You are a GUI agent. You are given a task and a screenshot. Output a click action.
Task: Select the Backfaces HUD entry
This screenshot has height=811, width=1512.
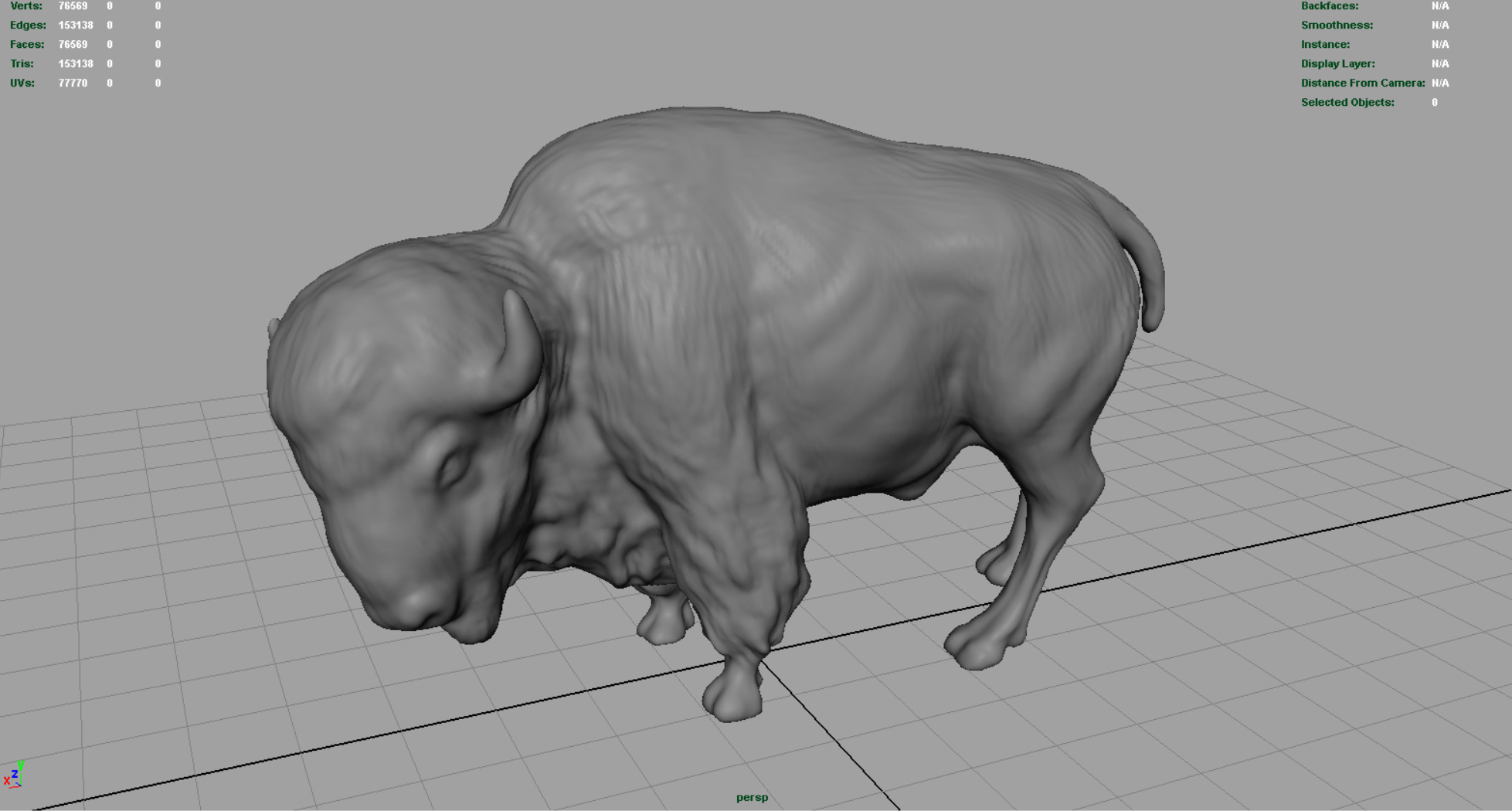(x=1330, y=6)
